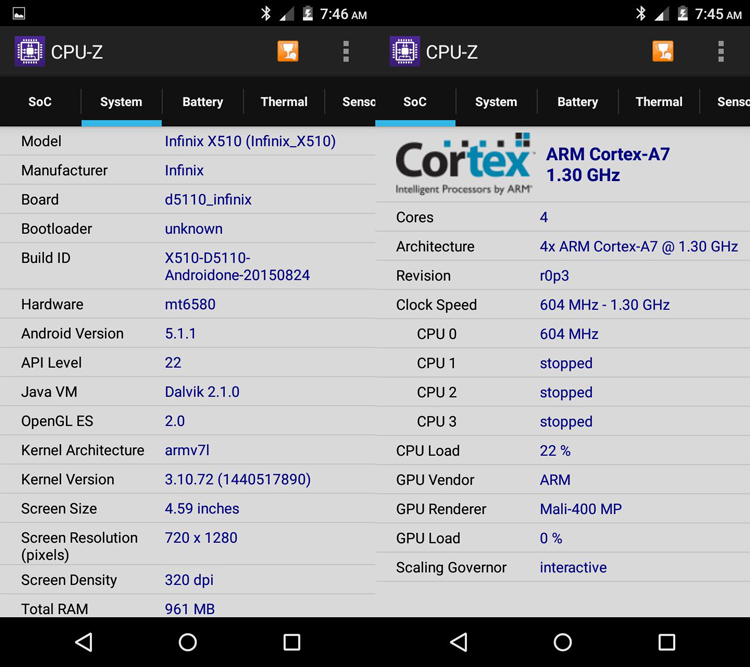Tap the GPU Load value 0 %
Screen dimensions: 750x667
tap(551, 538)
